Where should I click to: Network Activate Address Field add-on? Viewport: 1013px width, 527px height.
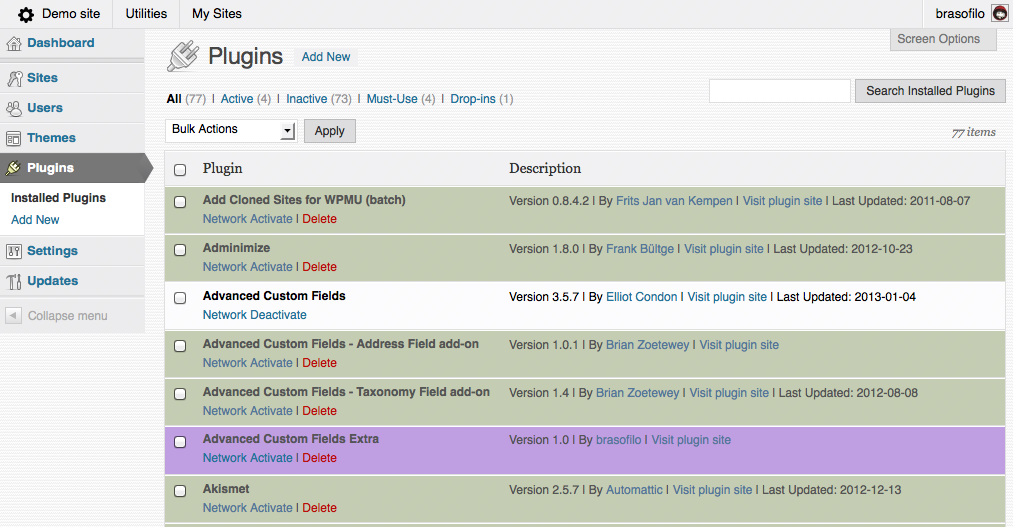pos(247,363)
